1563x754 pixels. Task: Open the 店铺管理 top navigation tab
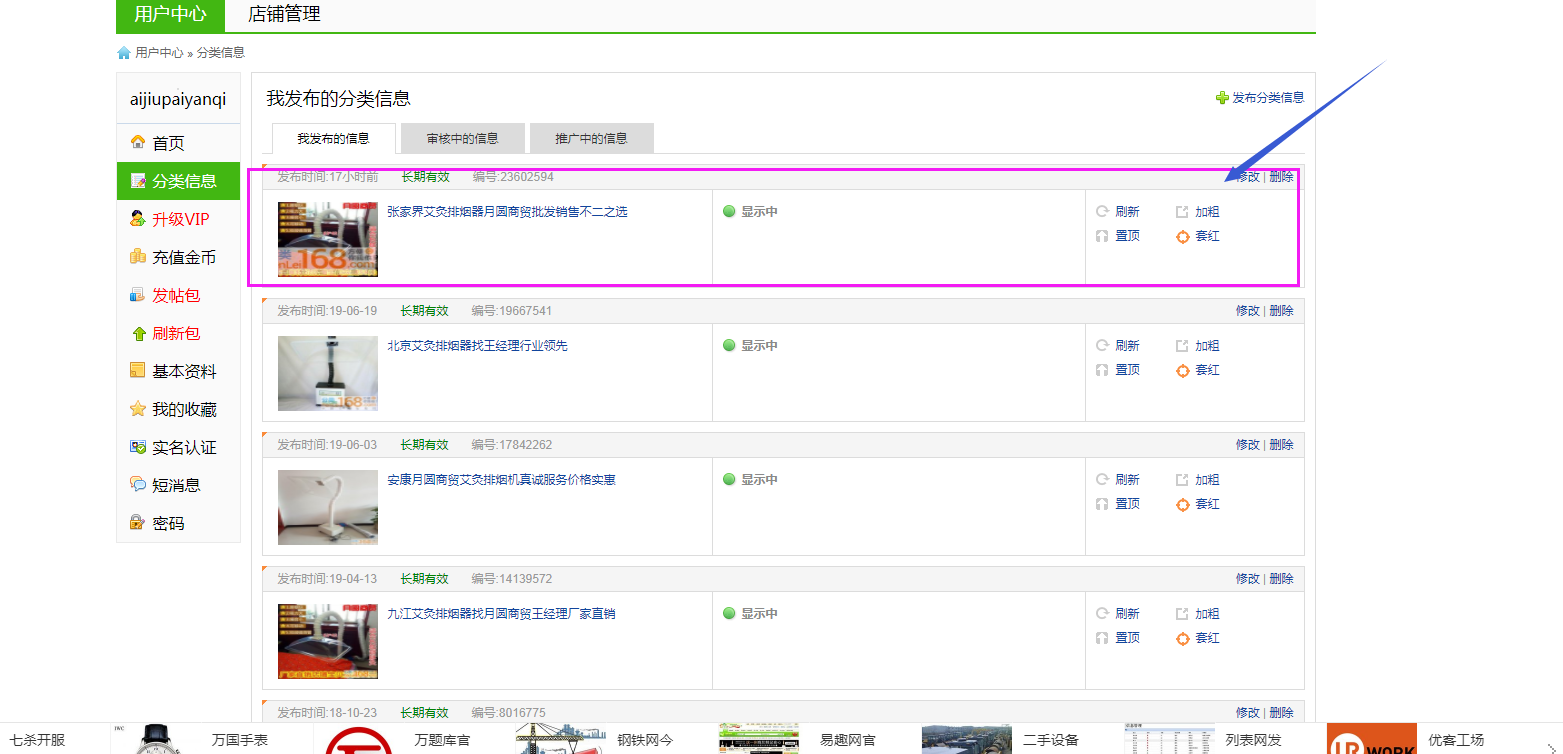(284, 14)
